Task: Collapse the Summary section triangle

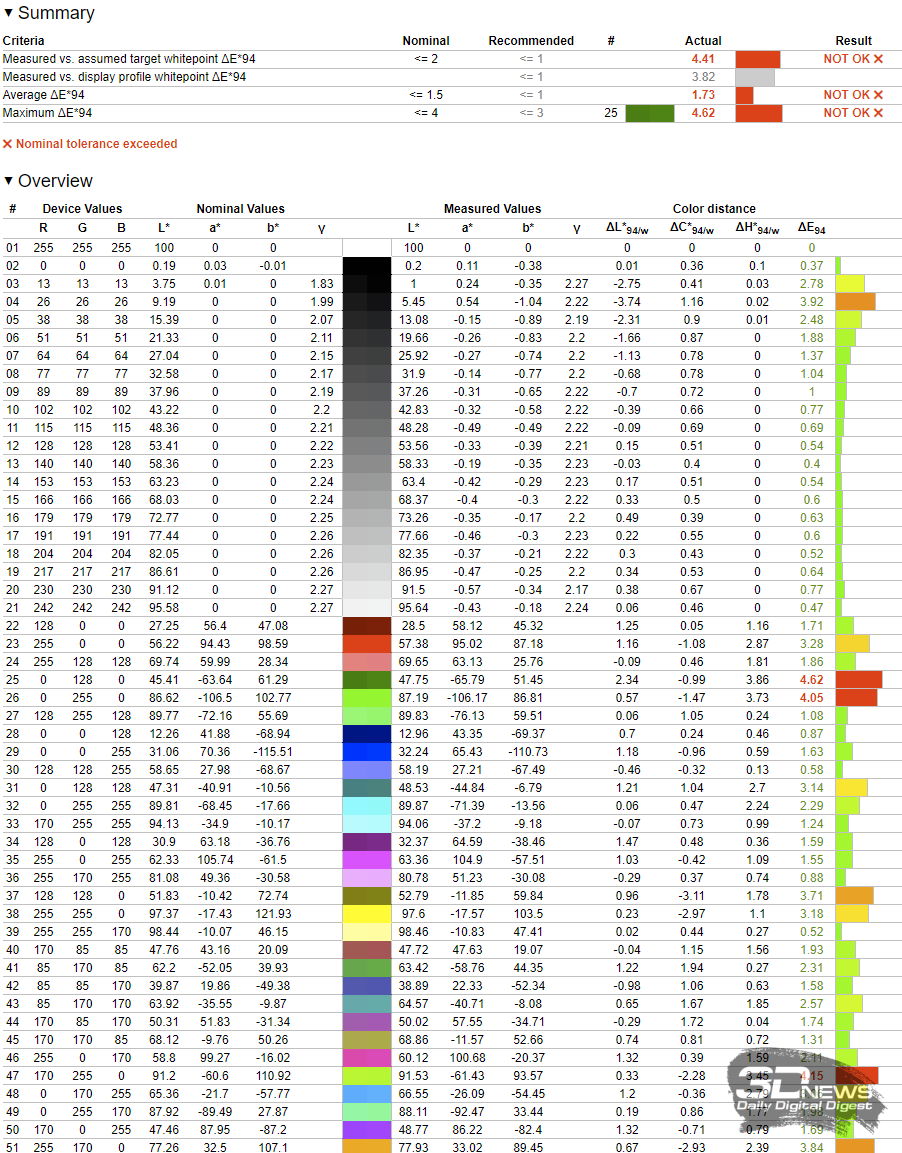Action: tap(8, 13)
